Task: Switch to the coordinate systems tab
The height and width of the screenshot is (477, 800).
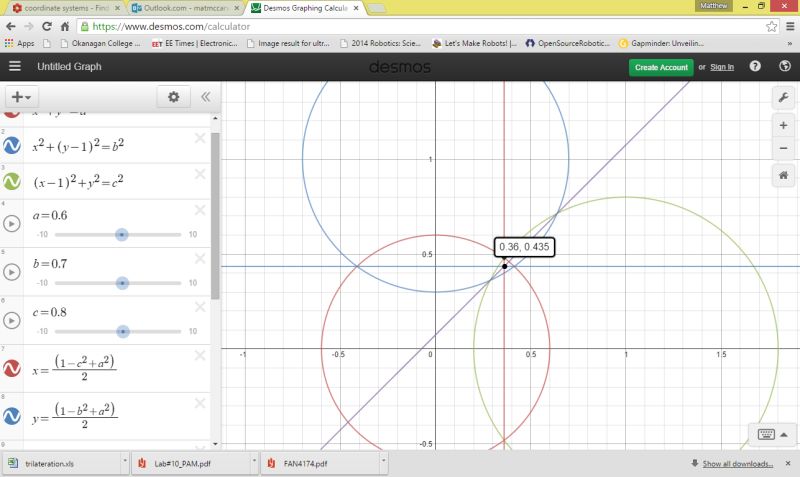Action: pyautogui.click(x=65, y=8)
